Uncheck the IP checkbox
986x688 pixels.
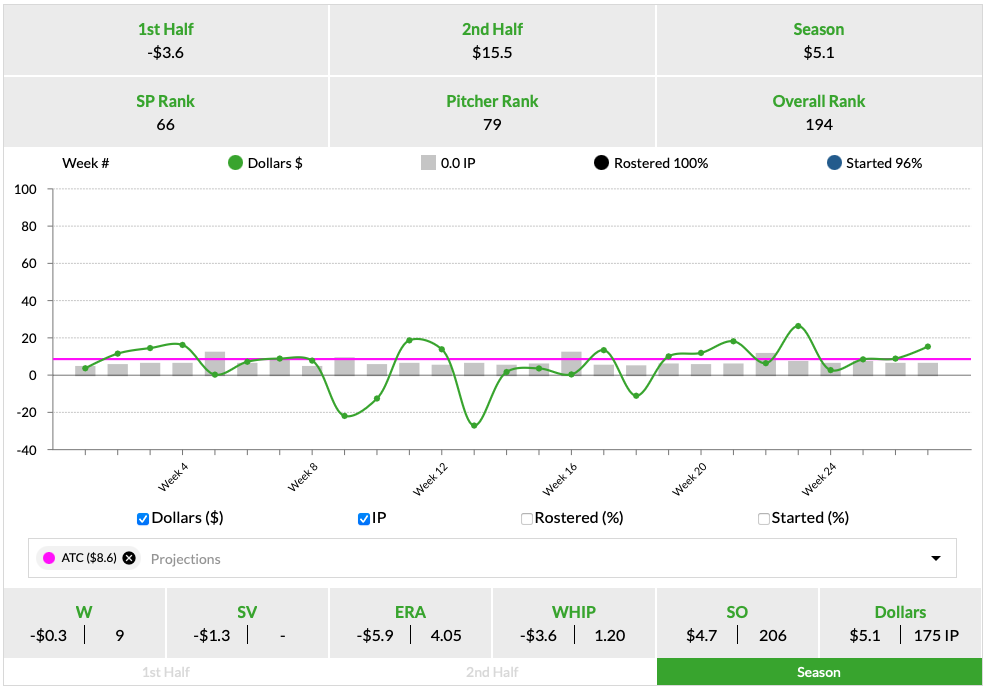364,519
